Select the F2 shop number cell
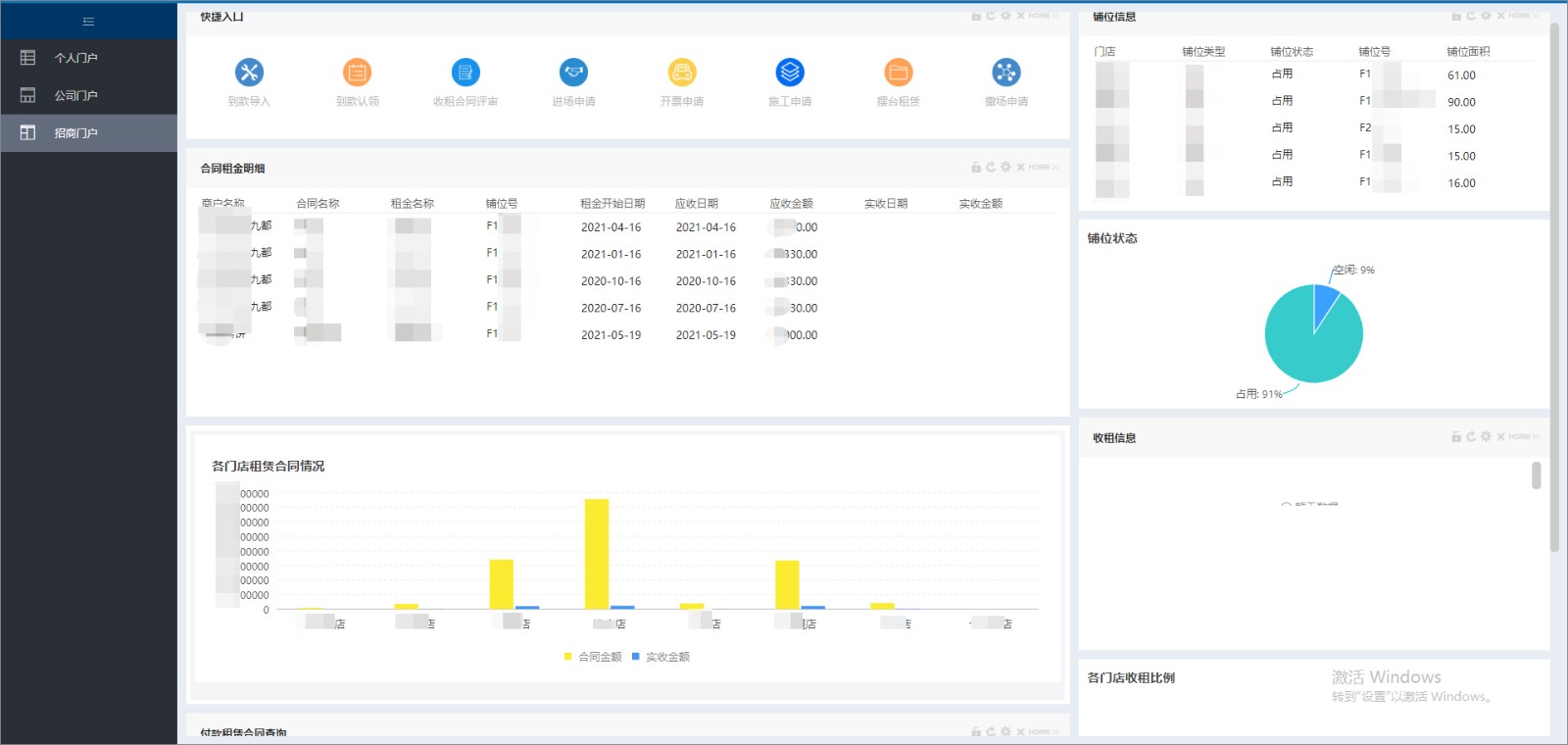Screen dimensions: 1568x745 coord(1365,128)
